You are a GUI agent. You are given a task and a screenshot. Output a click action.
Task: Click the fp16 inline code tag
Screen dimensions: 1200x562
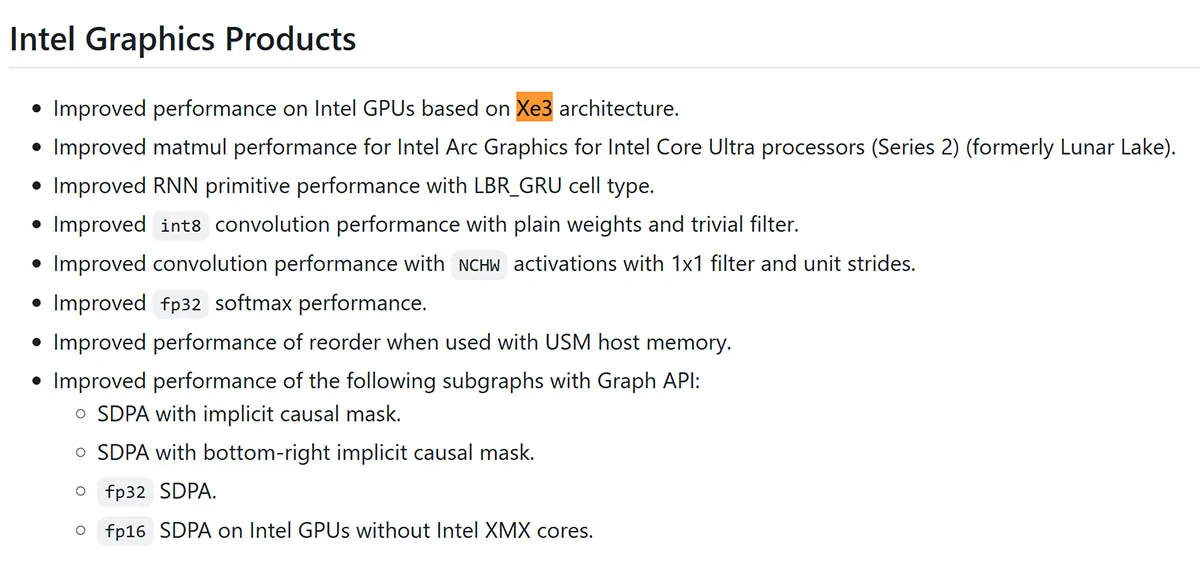point(125,531)
